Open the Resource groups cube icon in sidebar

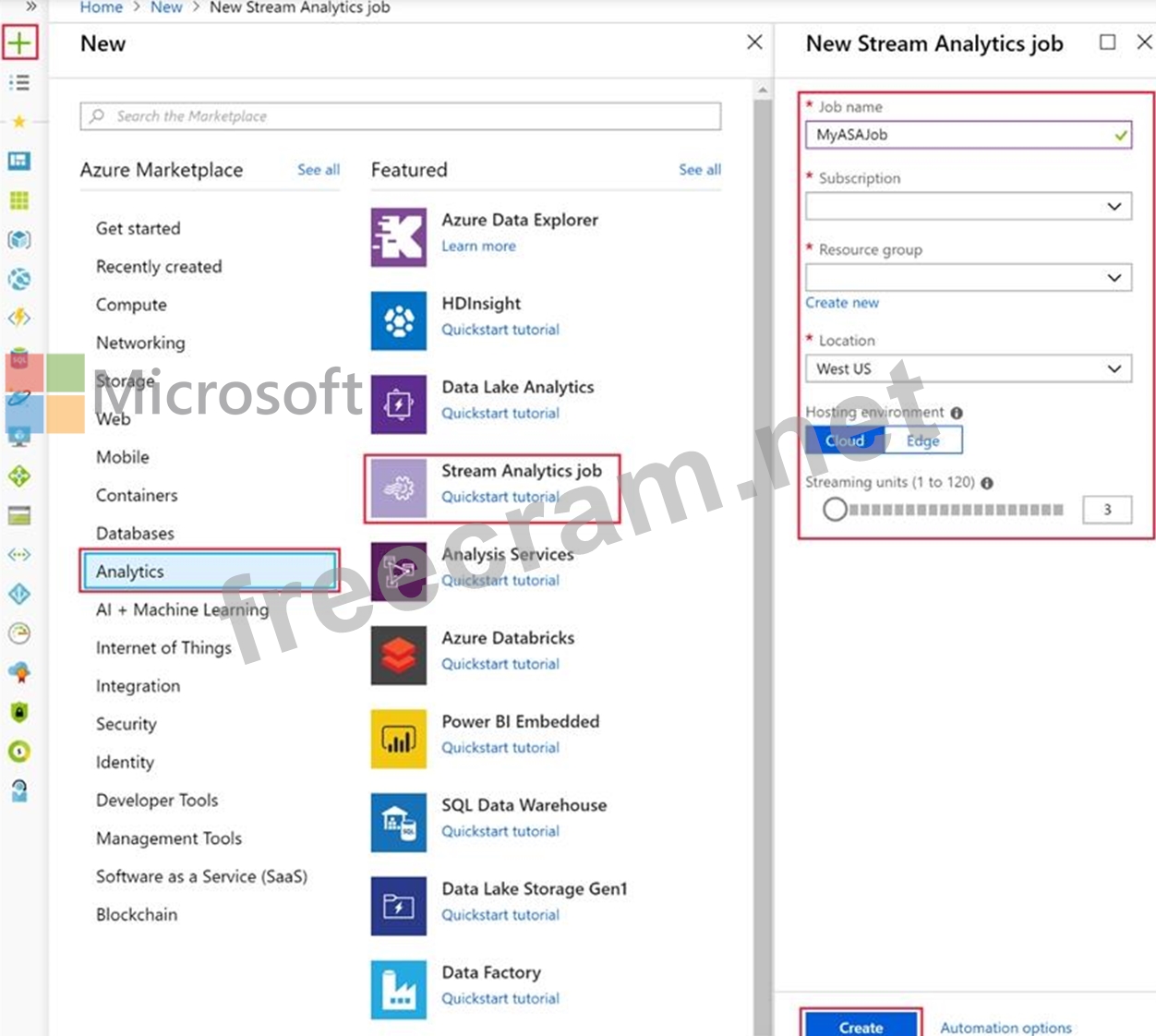(x=19, y=240)
